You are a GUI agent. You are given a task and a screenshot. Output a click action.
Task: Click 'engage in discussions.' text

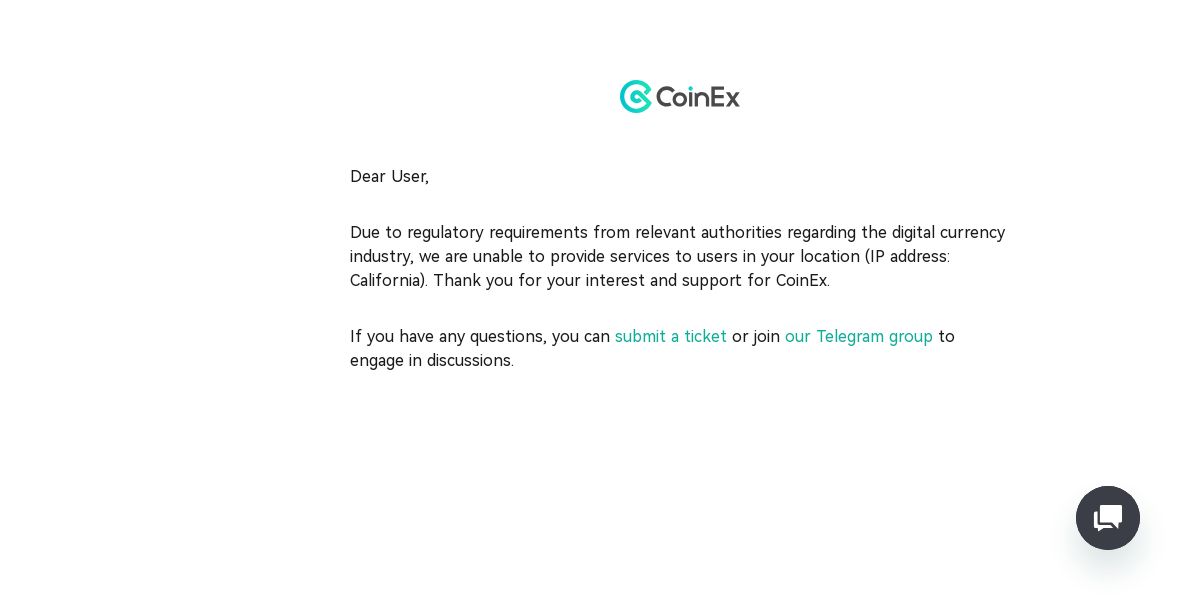[432, 360]
